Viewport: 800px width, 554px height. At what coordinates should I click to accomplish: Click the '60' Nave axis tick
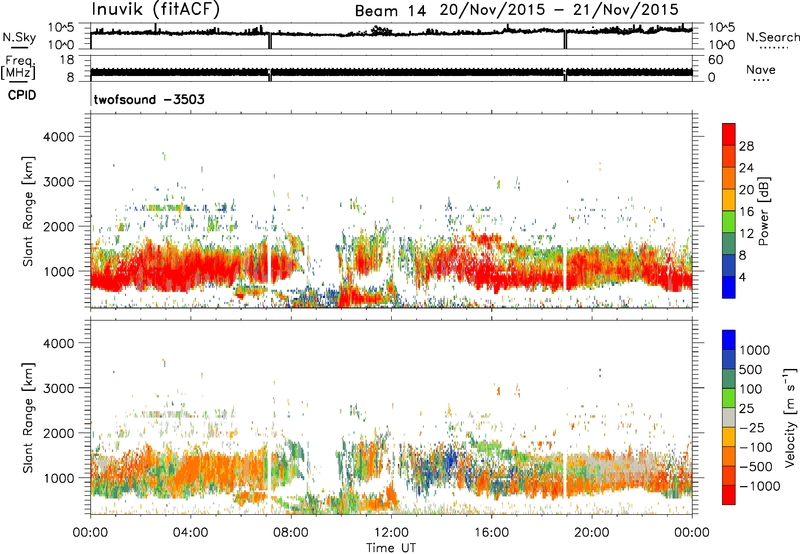coord(715,60)
